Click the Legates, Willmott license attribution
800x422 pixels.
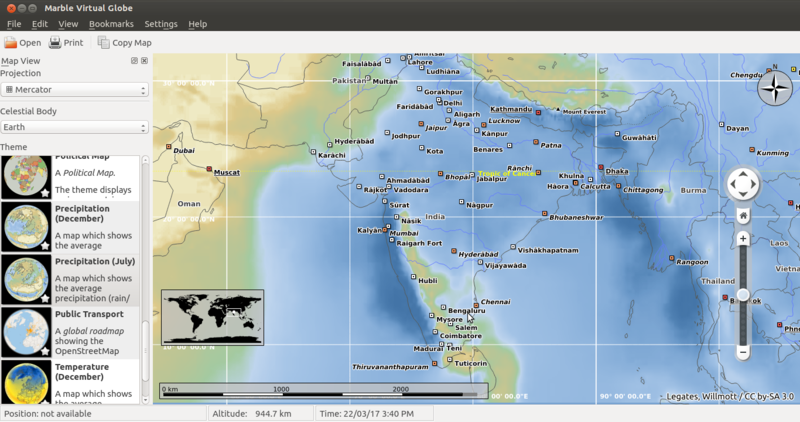point(730,396)
